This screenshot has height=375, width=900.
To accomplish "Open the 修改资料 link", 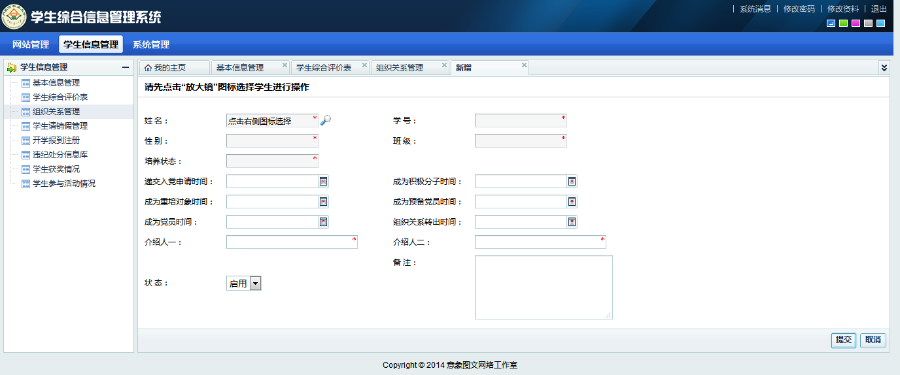I will click(843, 9).
